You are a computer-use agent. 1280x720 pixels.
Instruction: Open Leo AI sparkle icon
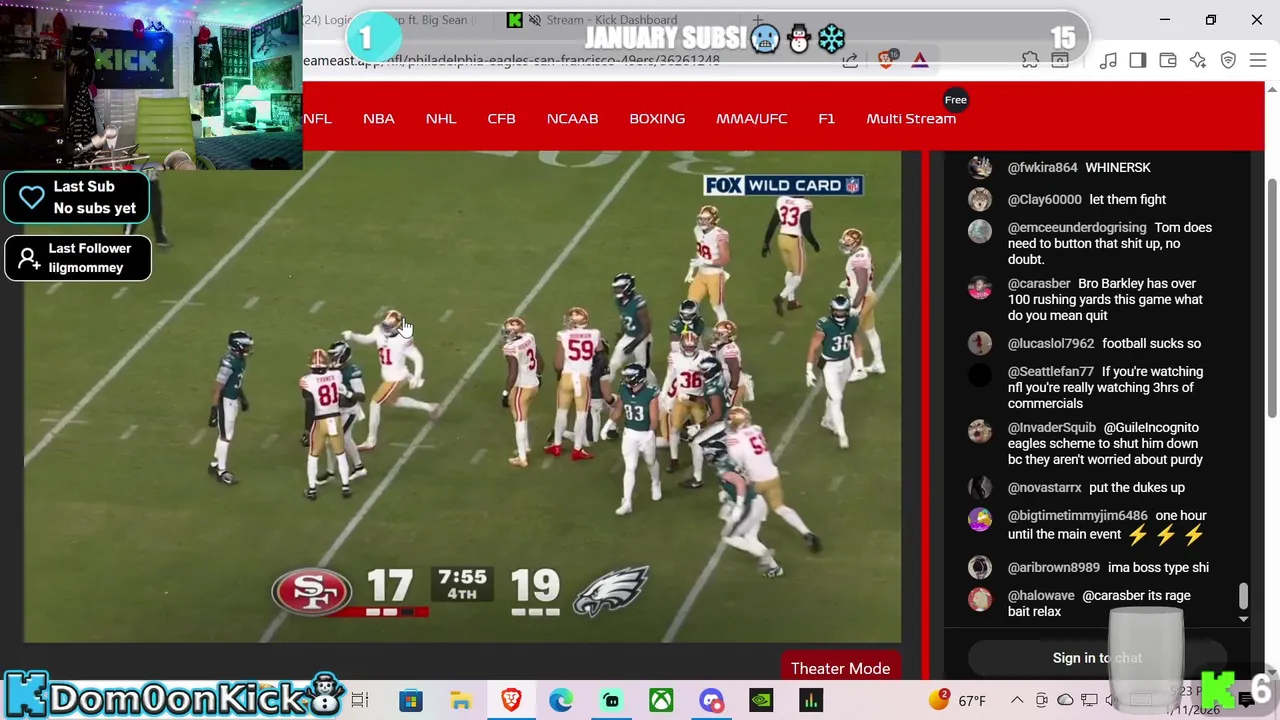click(x=1198, y=61)
